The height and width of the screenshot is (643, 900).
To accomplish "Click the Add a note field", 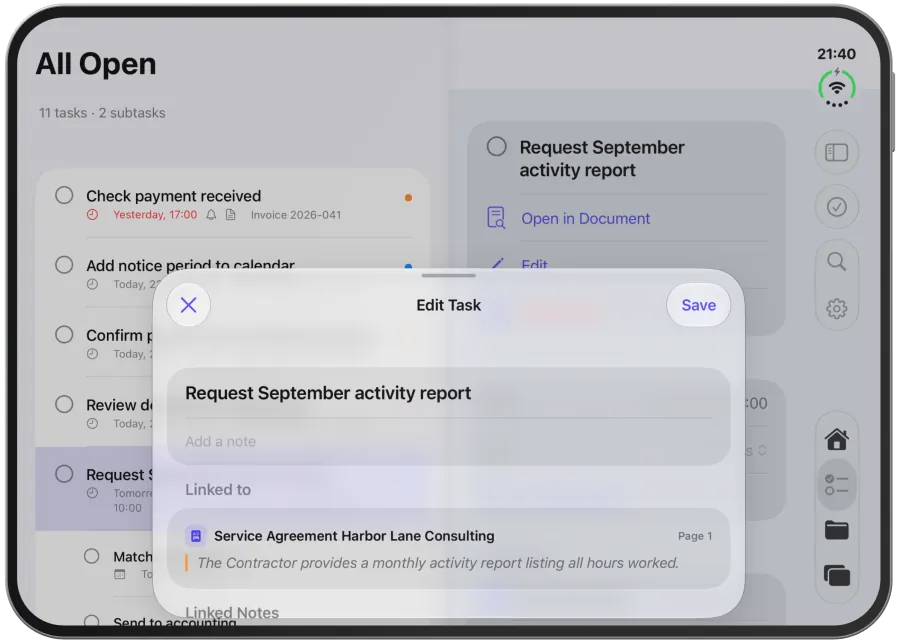I will (x=448, y=441).
